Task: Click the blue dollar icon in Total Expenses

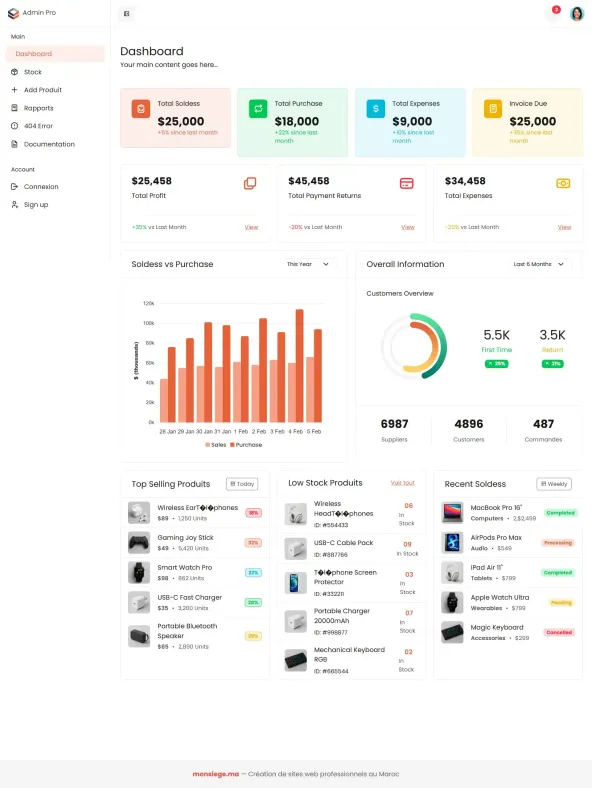Action: (x=375, y=109)
